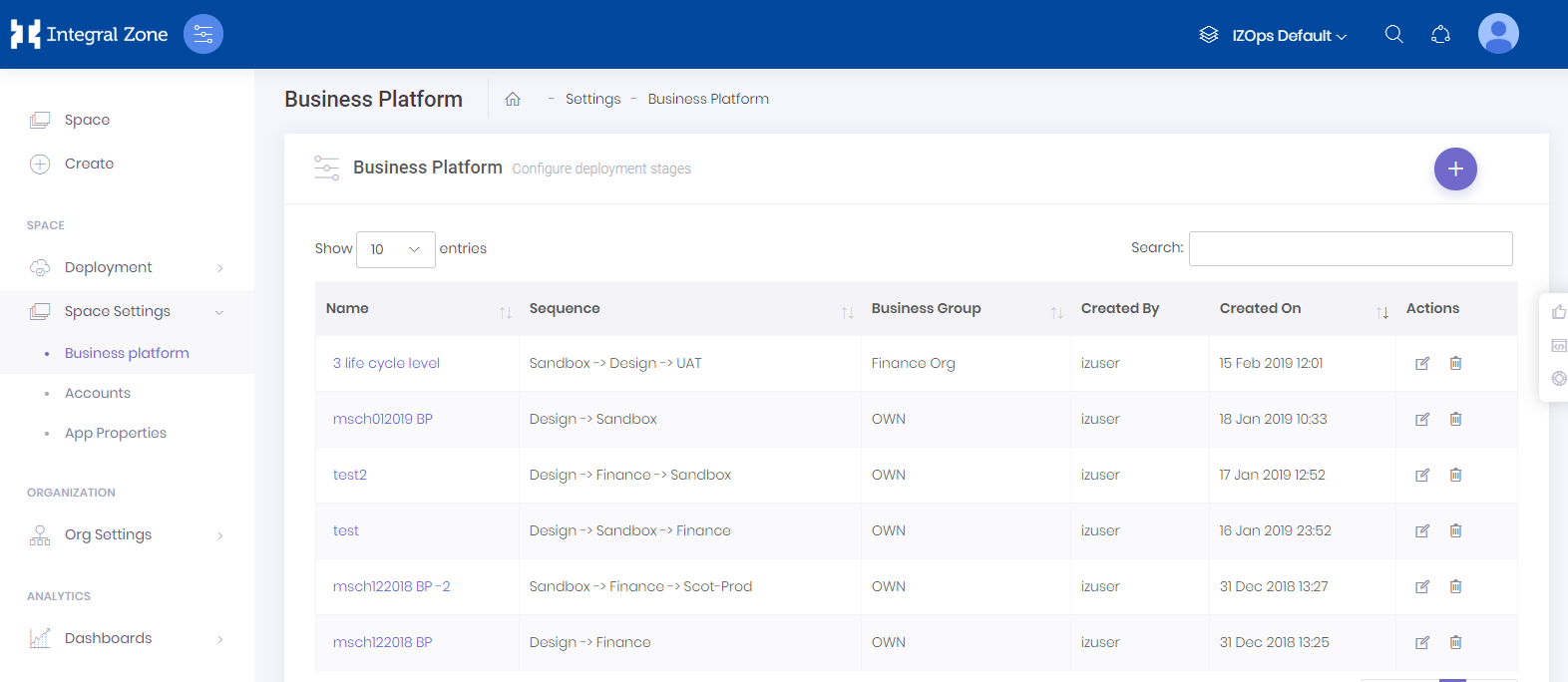Edit the '3 life cycle level' row
Viewport: 1568px width, 682px height.
(x=1422, y=364)
